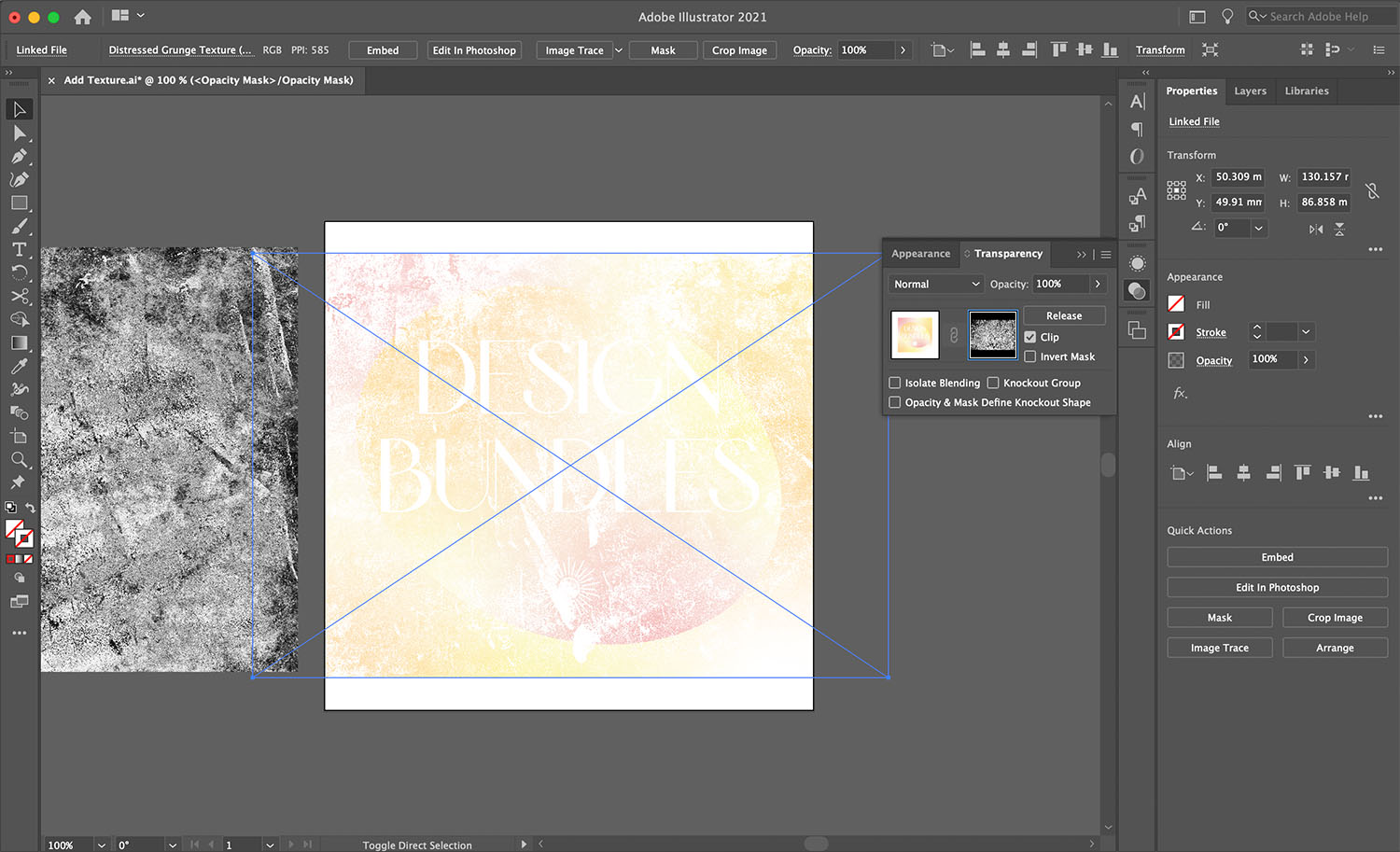Select the Rotate tool
Image resolution: width=1400 pixels, height=852 pixels.
[19, 272]
